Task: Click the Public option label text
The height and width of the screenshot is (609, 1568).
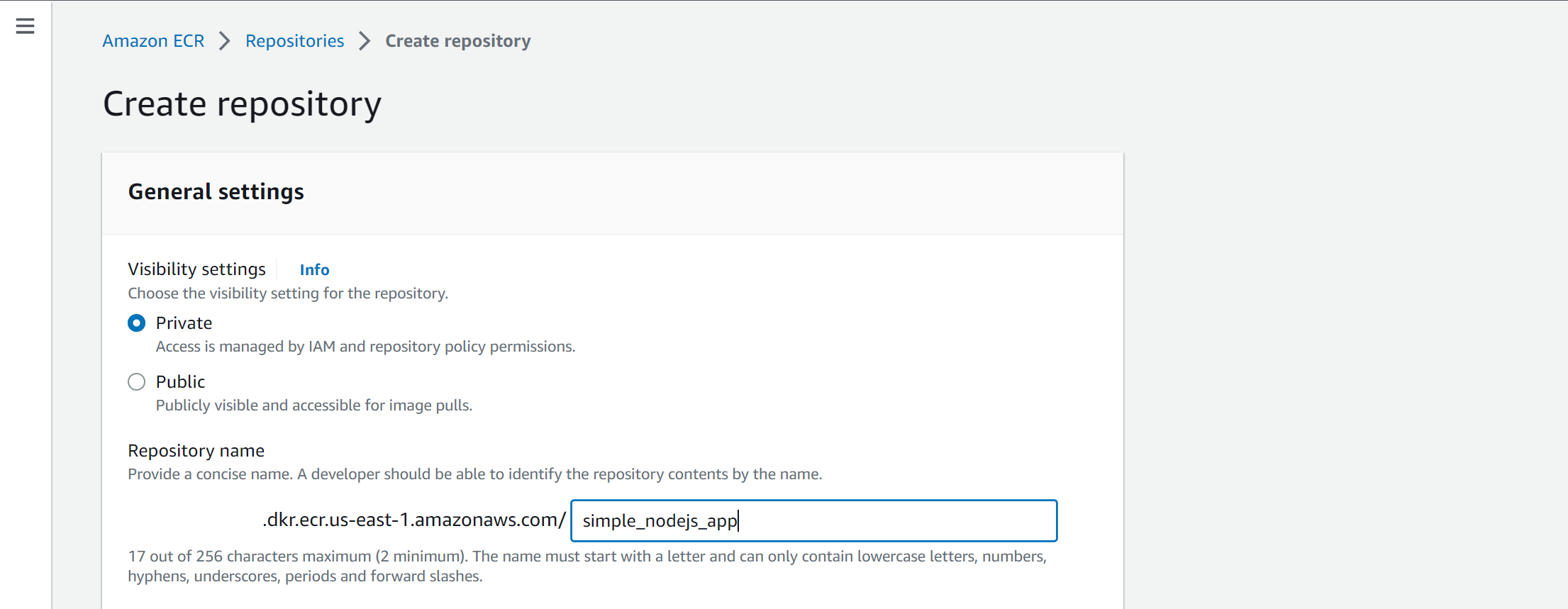Action: (x=180, y=382)
